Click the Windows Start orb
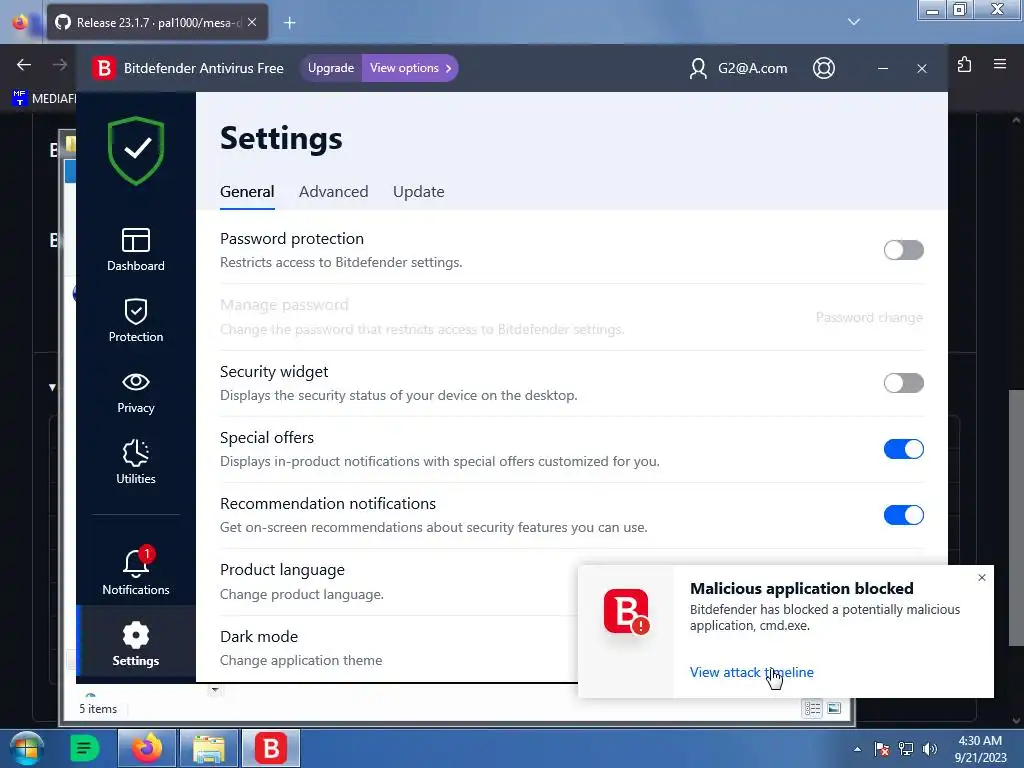Screen dimensions: 1024x768 (26, 748)
